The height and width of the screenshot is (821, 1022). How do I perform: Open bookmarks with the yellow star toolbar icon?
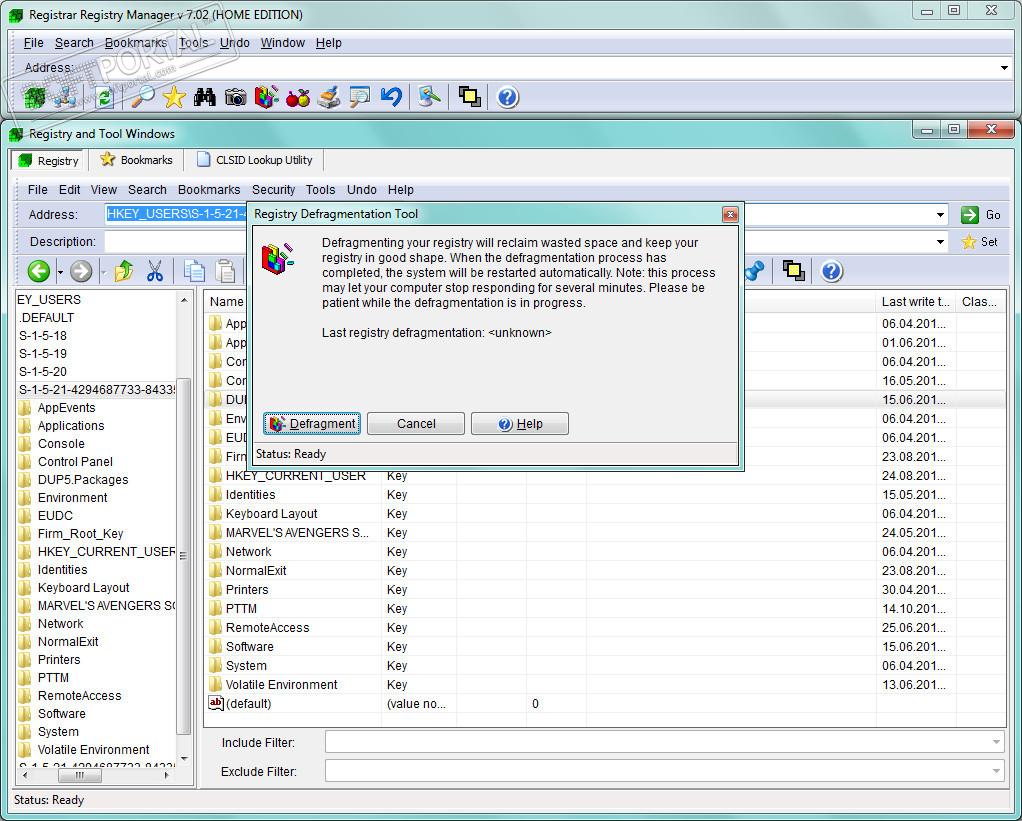174,98
